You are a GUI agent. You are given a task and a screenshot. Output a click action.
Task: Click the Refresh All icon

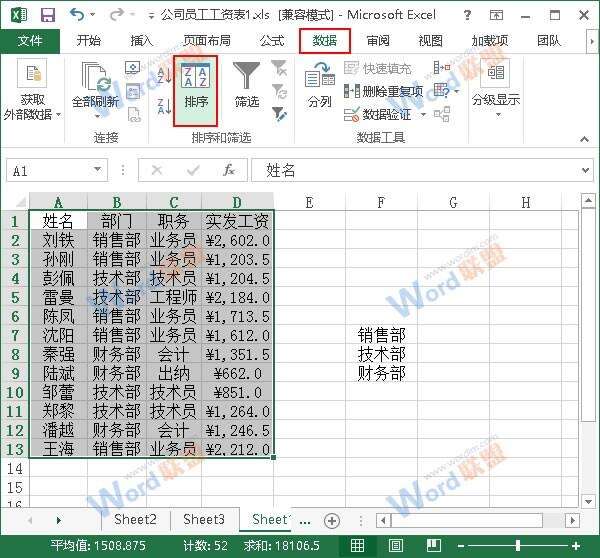click(96, 76)
